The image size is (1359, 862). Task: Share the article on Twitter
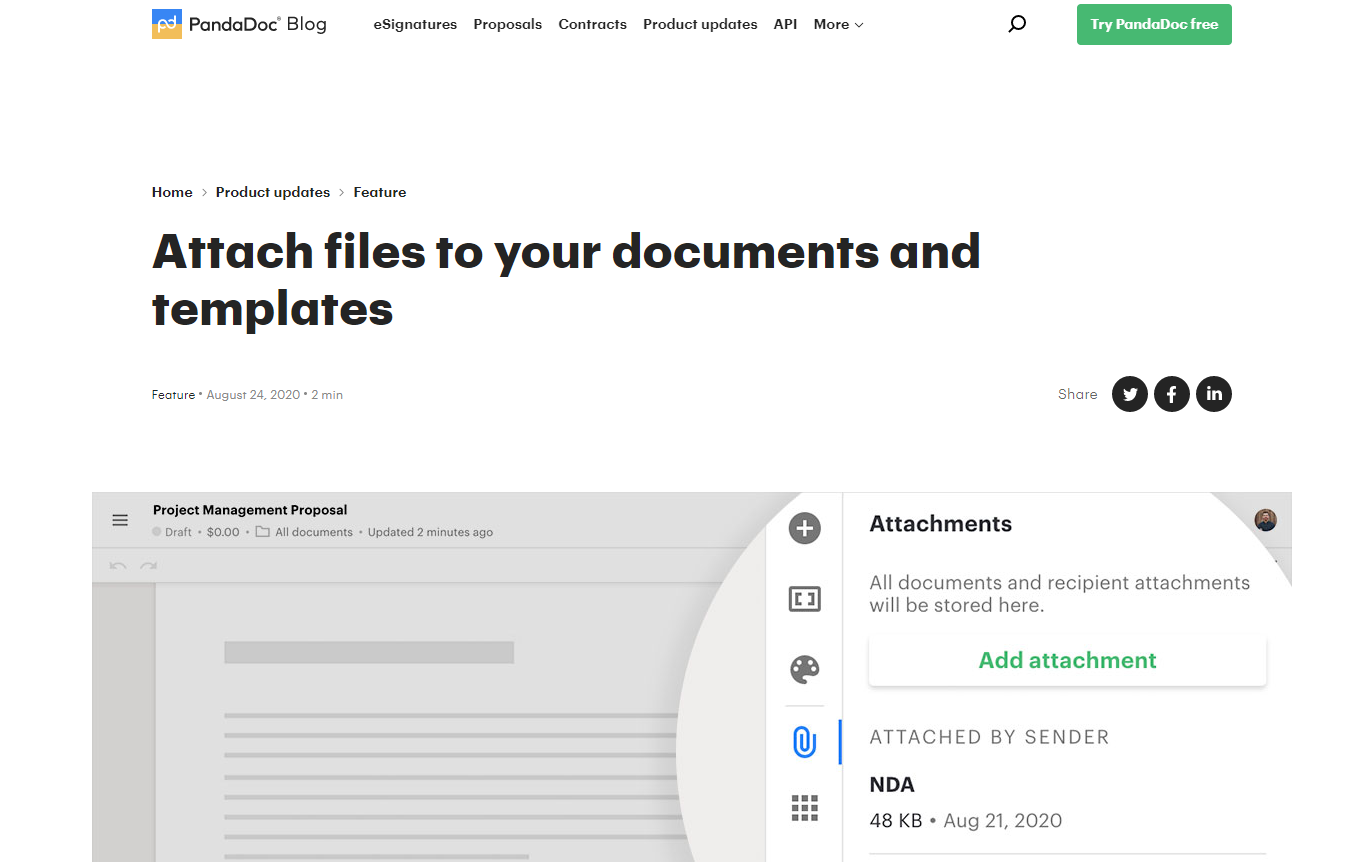tap(1130, 394)
